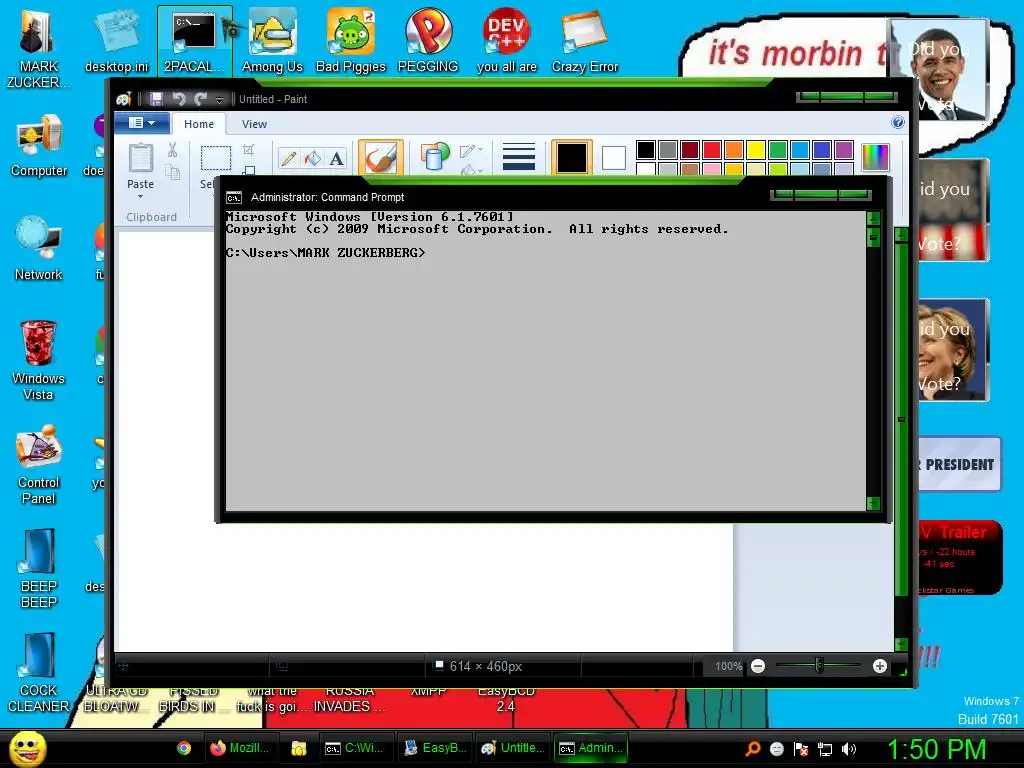
Task: Select Color 2 white swatch
Action: (613, 157)
